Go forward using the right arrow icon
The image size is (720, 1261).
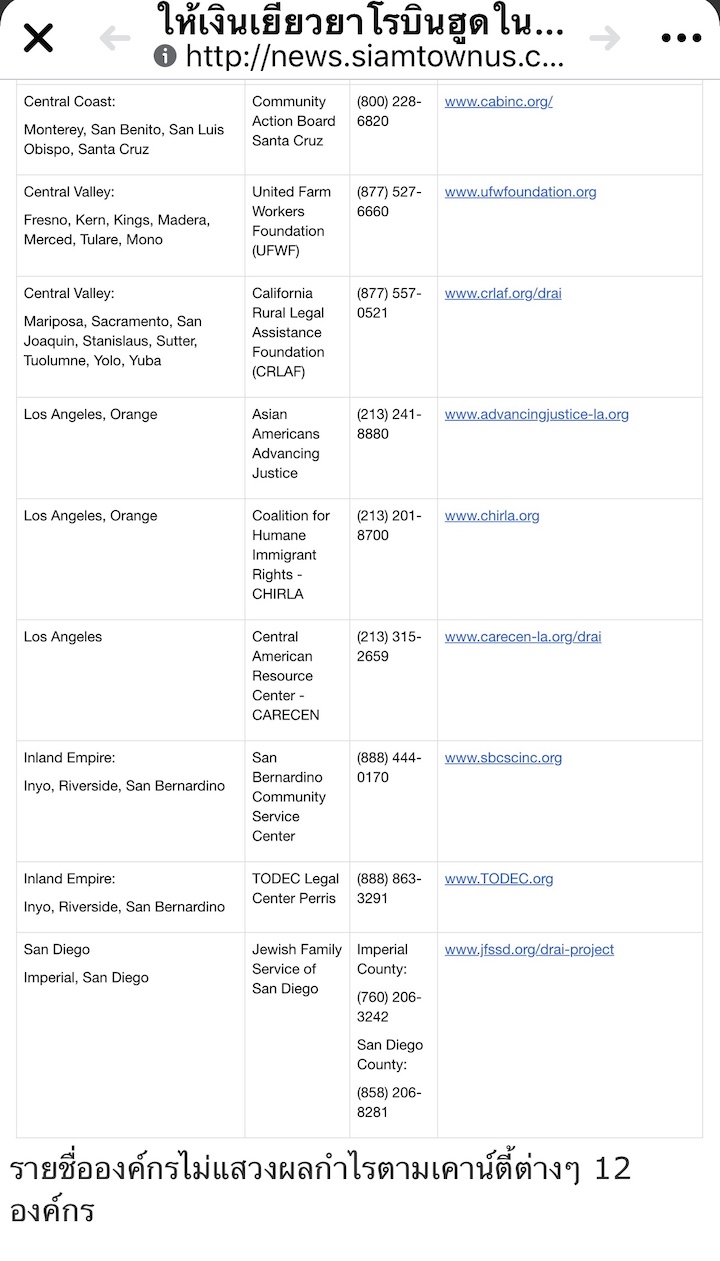[605, 39]
